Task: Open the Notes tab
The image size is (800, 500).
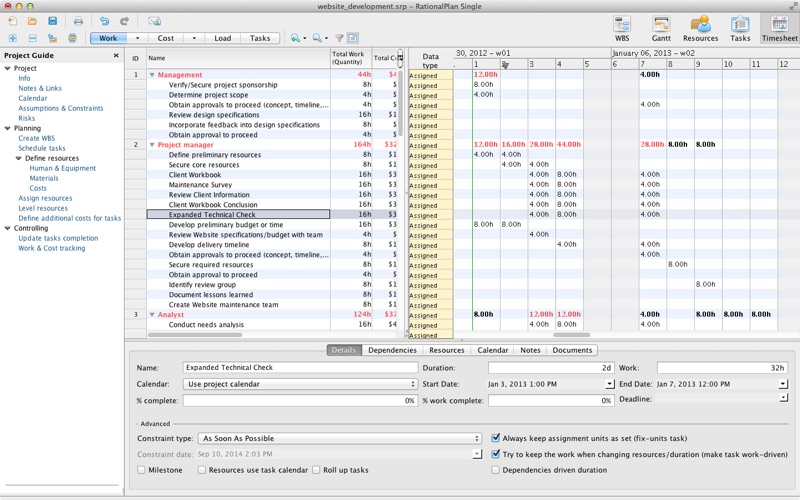Action: (530, 350)
